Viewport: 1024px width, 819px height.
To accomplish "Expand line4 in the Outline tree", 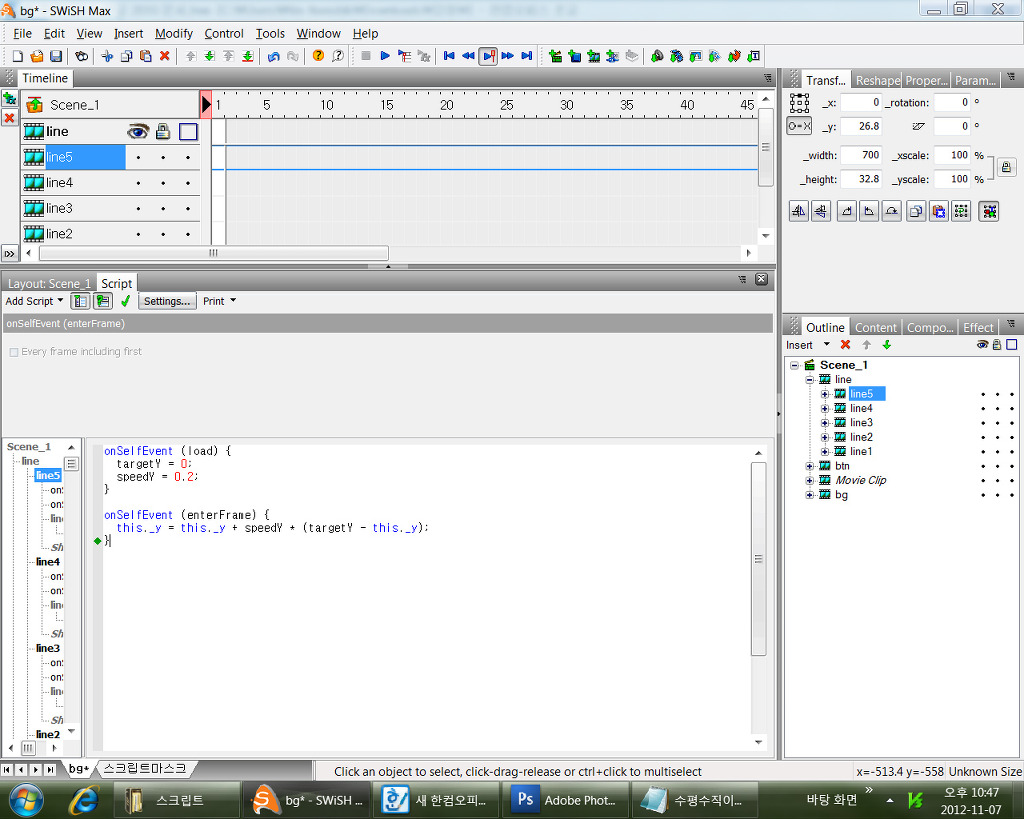I will pyautogui.click(x=824, y=408).
